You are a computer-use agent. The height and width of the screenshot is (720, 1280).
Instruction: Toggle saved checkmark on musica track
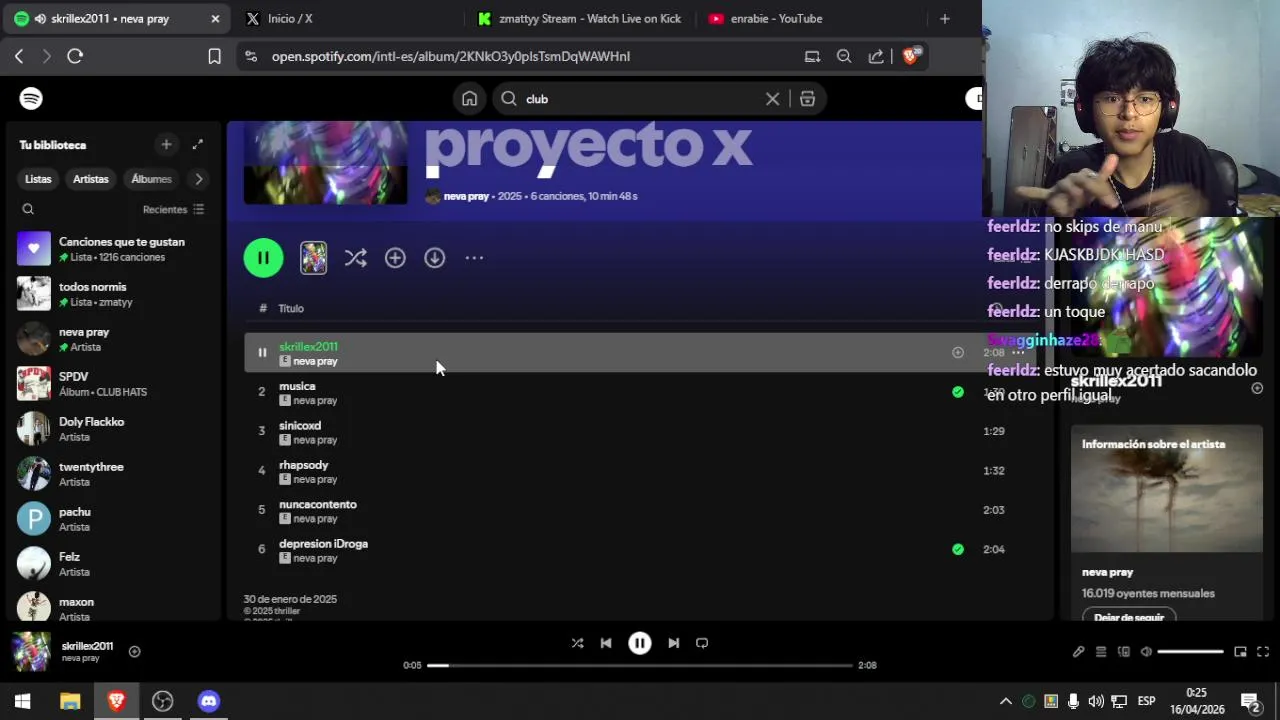[x=958, y=392]
